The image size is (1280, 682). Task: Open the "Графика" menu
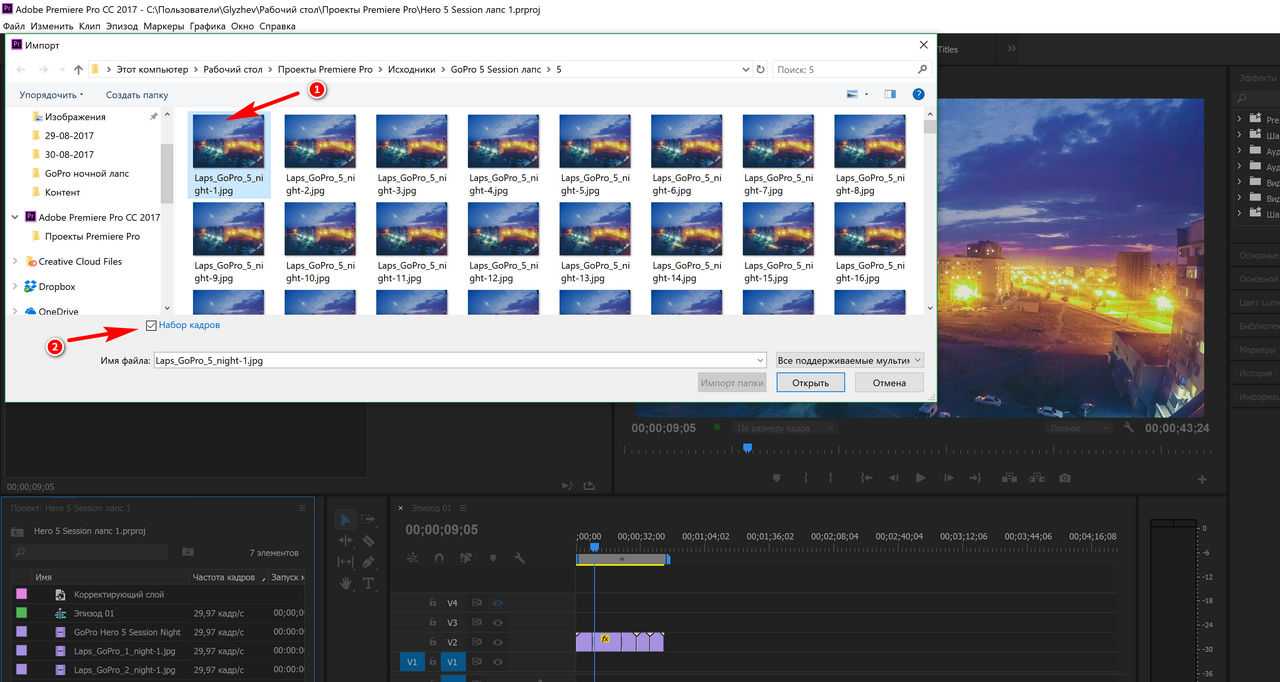point(207,25)
